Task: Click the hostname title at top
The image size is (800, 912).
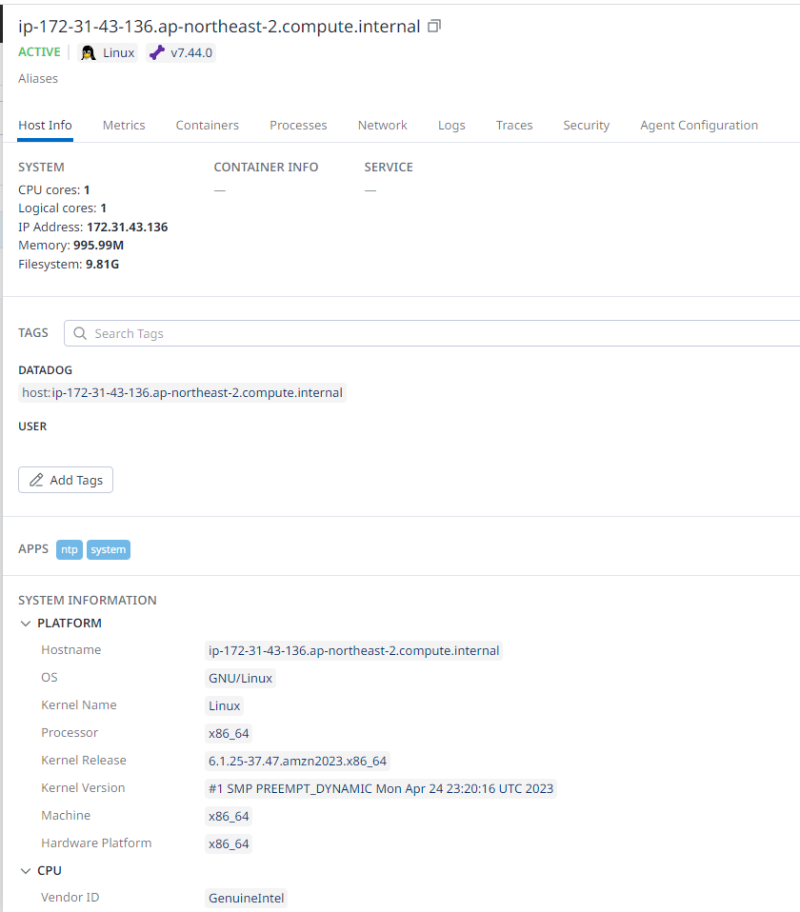Action: pos(219,26)
